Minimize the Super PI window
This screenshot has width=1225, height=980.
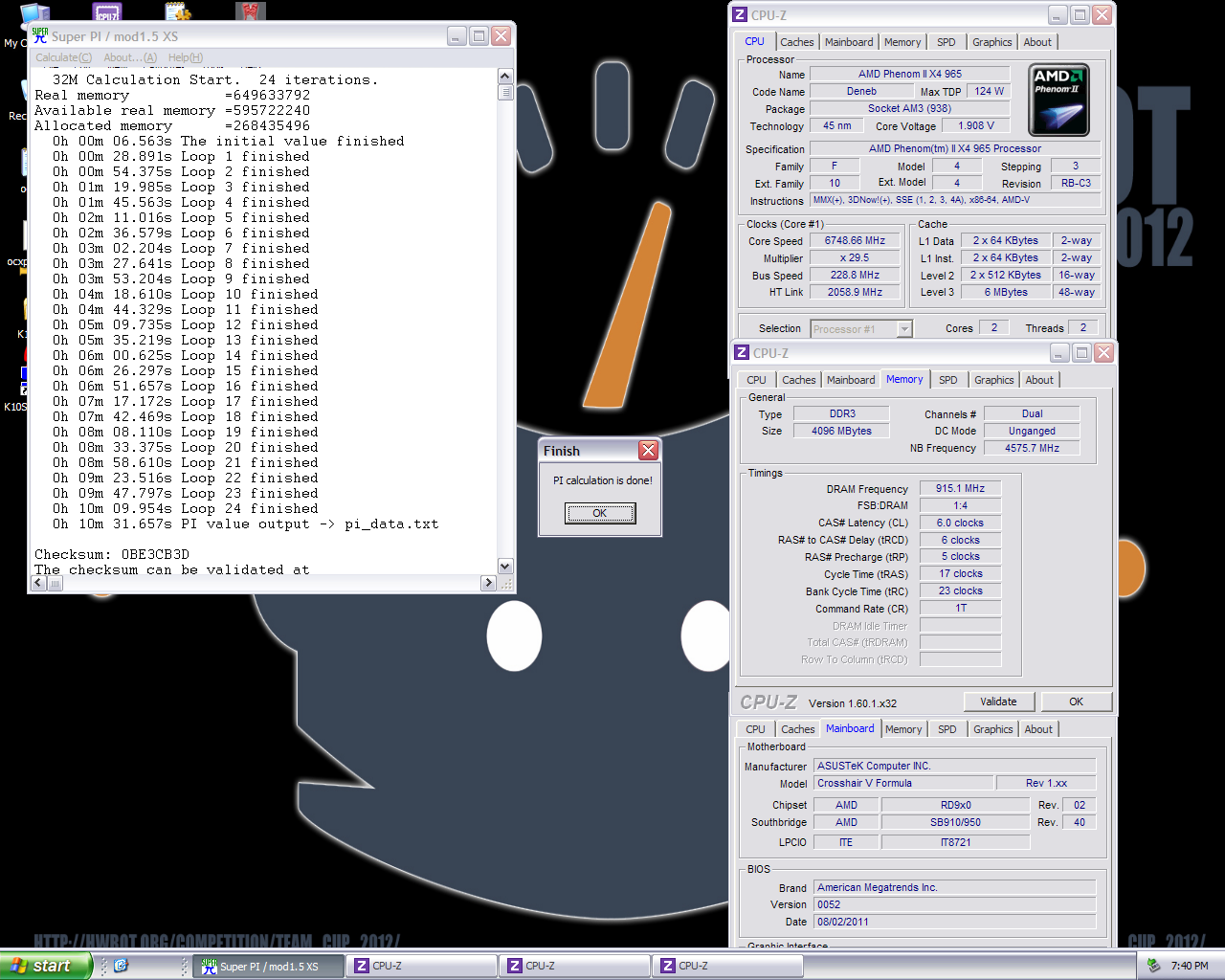(457, 36)
